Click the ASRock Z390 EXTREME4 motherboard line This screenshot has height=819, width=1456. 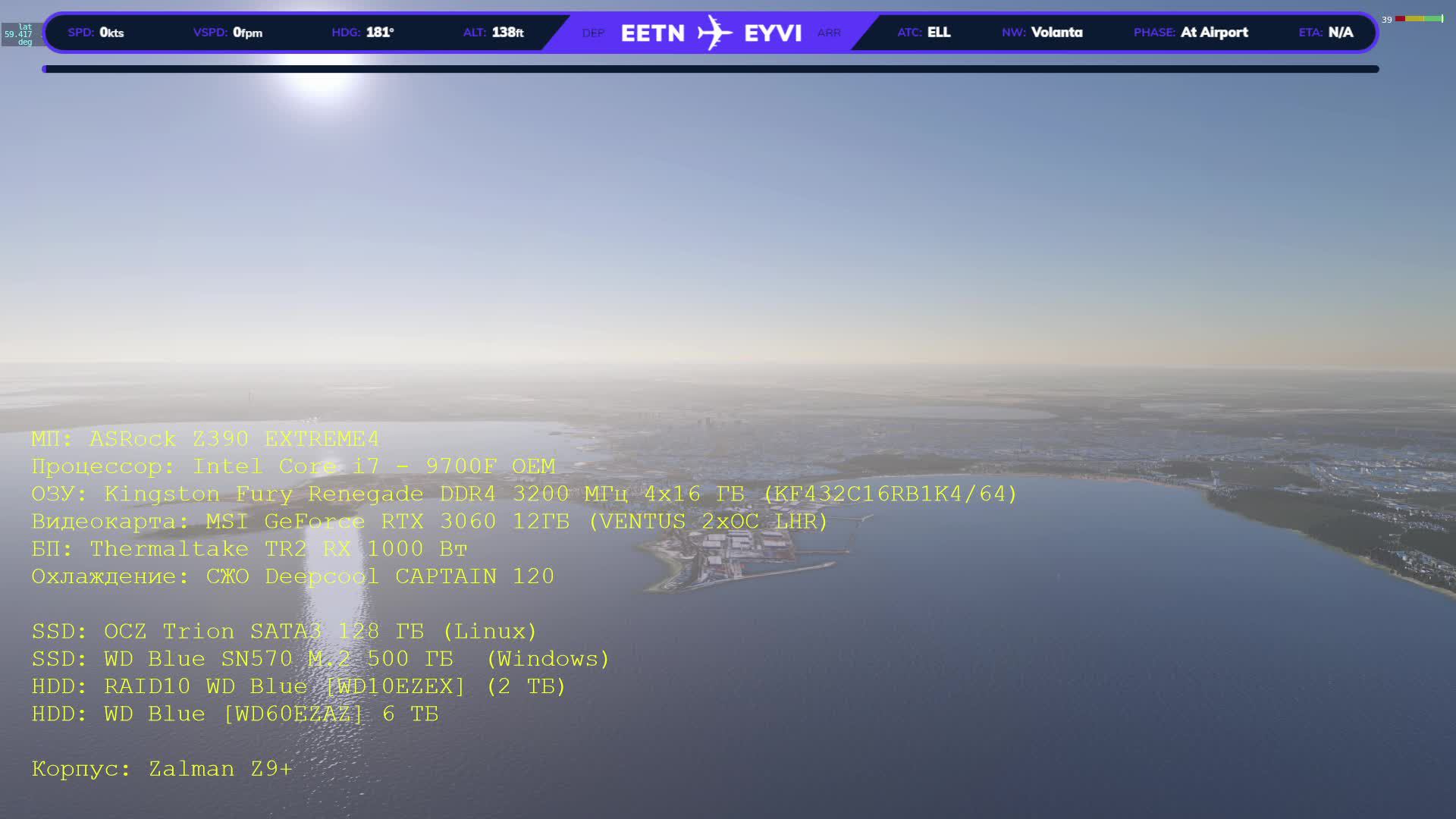[x=205, y=439]
